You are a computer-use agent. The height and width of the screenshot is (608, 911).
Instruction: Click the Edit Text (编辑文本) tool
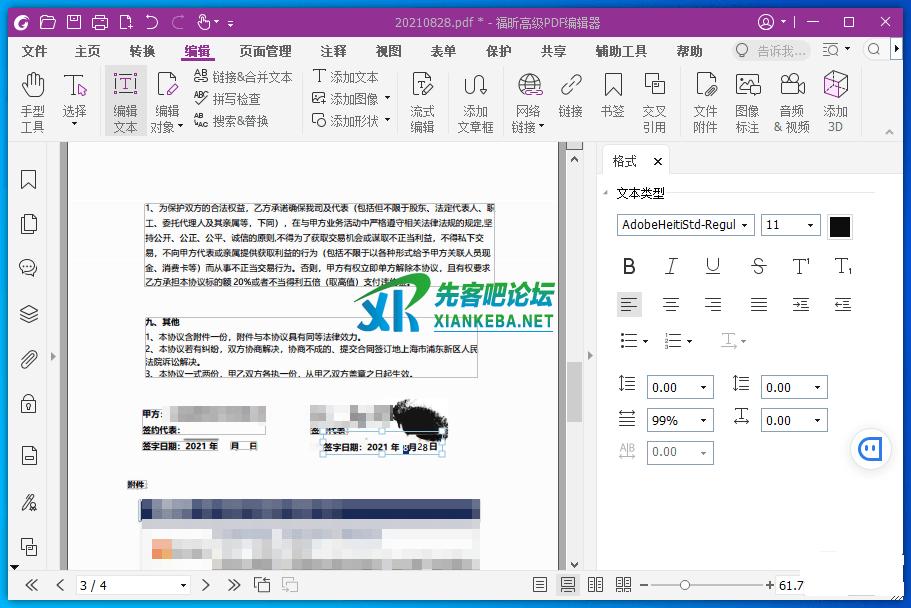coord(125,100)
